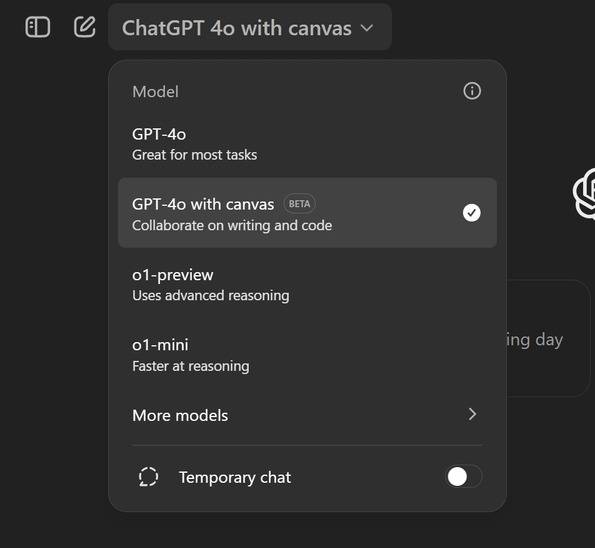The width and height of the screenshot is (595, 548).
Task: Expand More models arrow
Action: tap(472, 414)
